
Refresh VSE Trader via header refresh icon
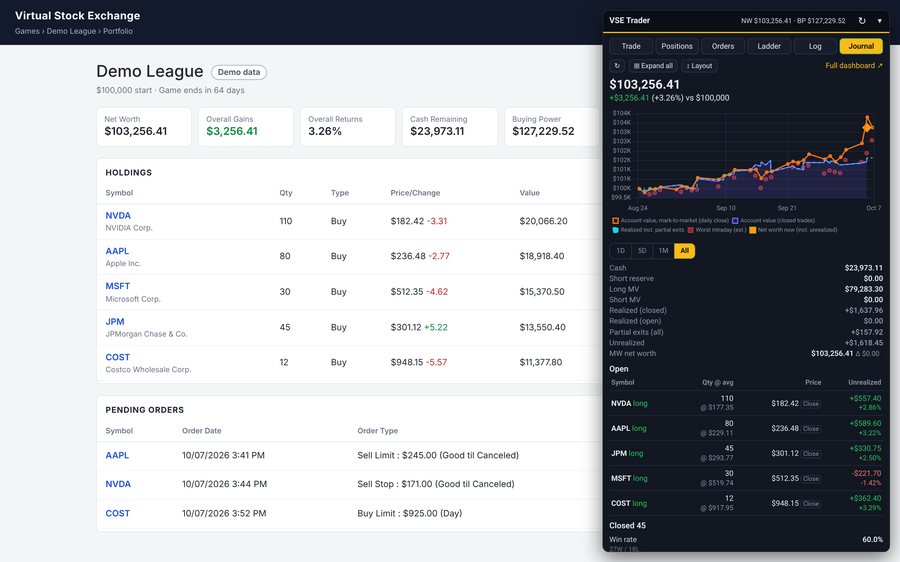[862, 21]
